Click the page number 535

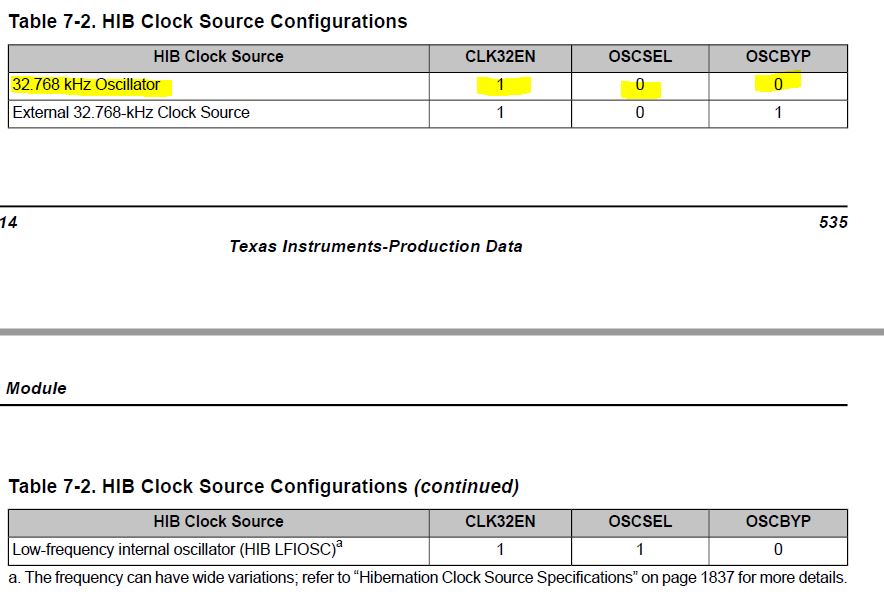coord(832,222)
